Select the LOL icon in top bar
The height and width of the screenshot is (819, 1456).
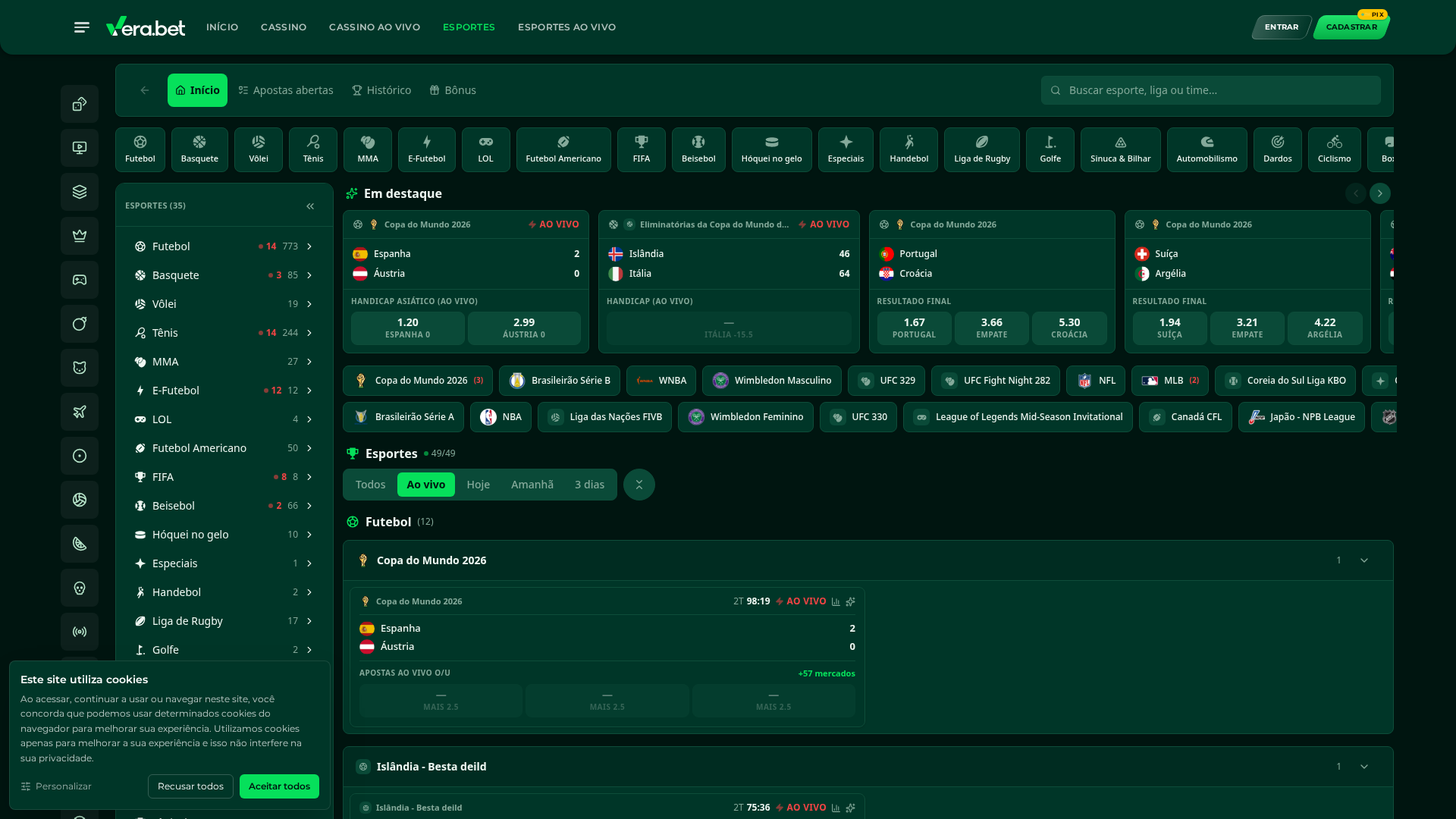(486, 149)
